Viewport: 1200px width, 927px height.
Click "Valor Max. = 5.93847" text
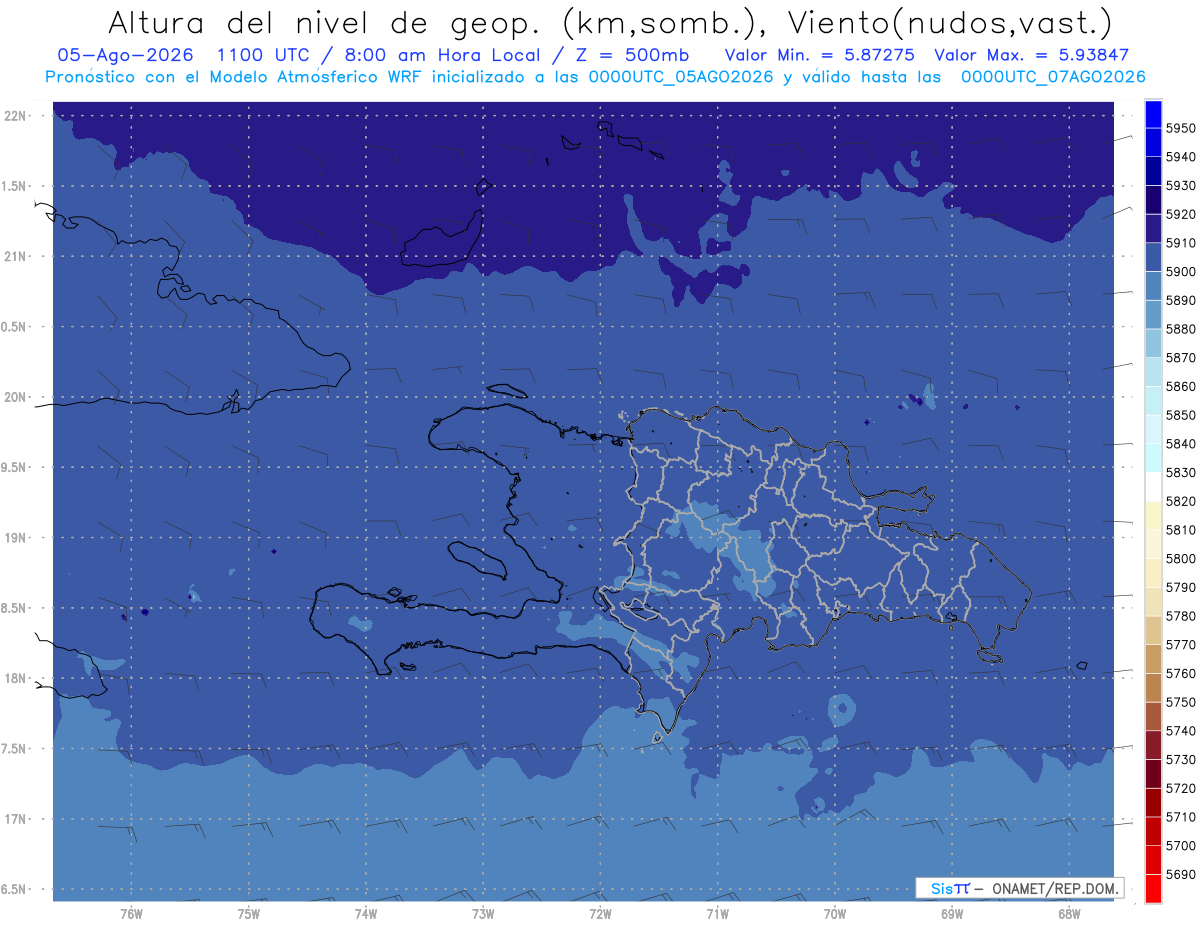click(x=1031, y=55)
